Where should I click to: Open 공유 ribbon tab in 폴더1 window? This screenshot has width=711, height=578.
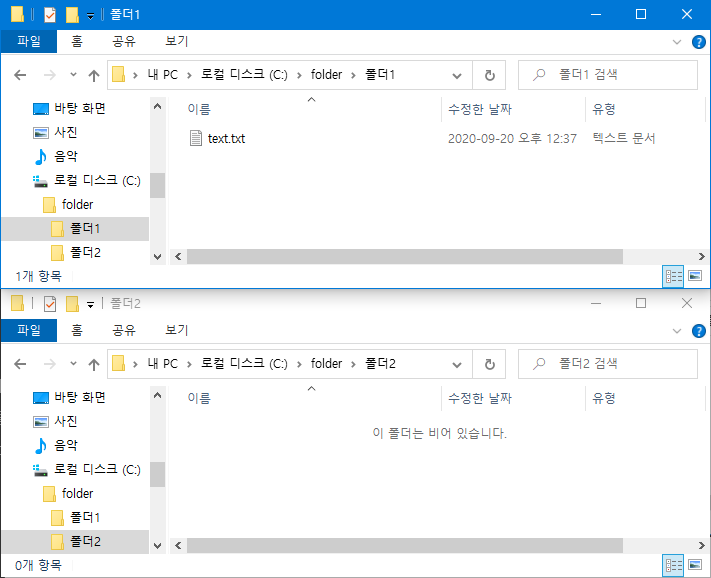pyautogui.click(x=124, y=41)
